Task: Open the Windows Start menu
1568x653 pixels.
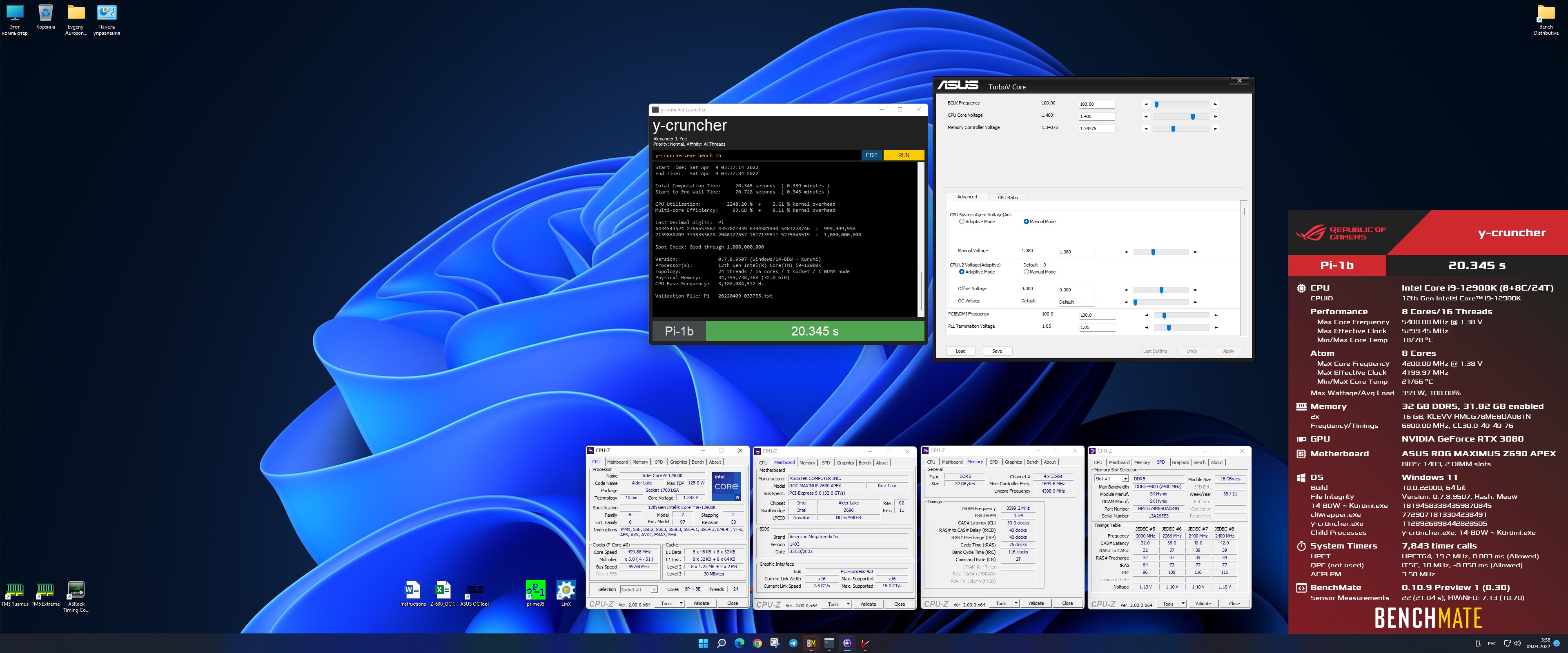Action: pyautogui.click(x=703, y=643)
